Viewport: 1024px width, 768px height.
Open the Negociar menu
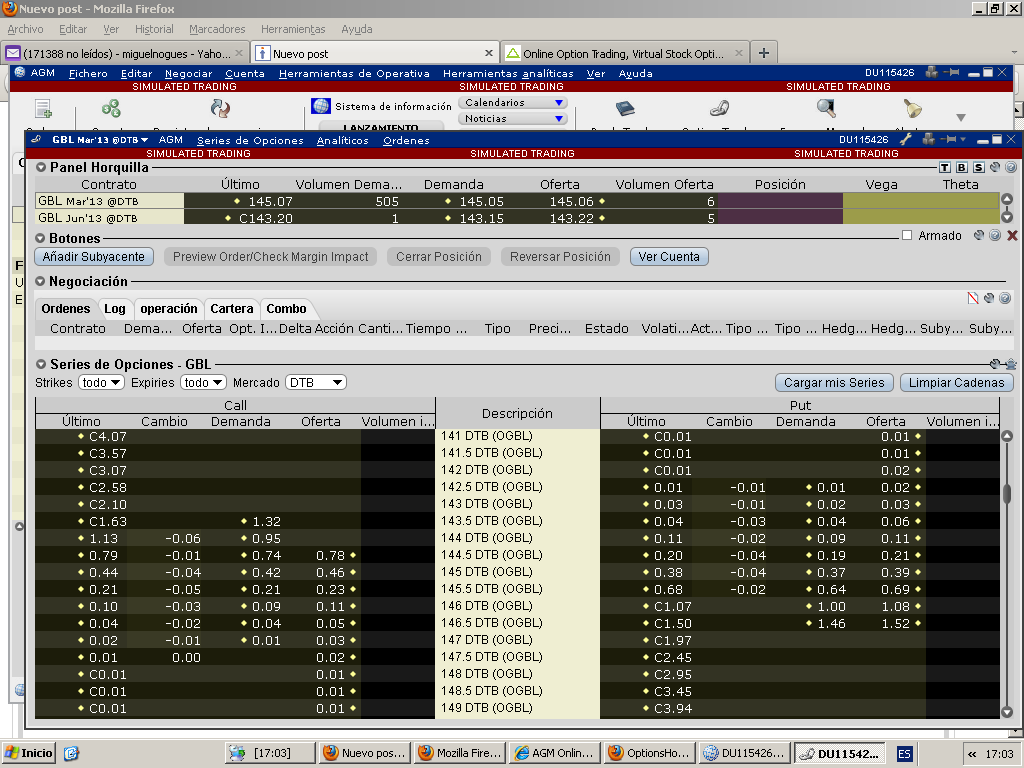click(x=189, y=73)
